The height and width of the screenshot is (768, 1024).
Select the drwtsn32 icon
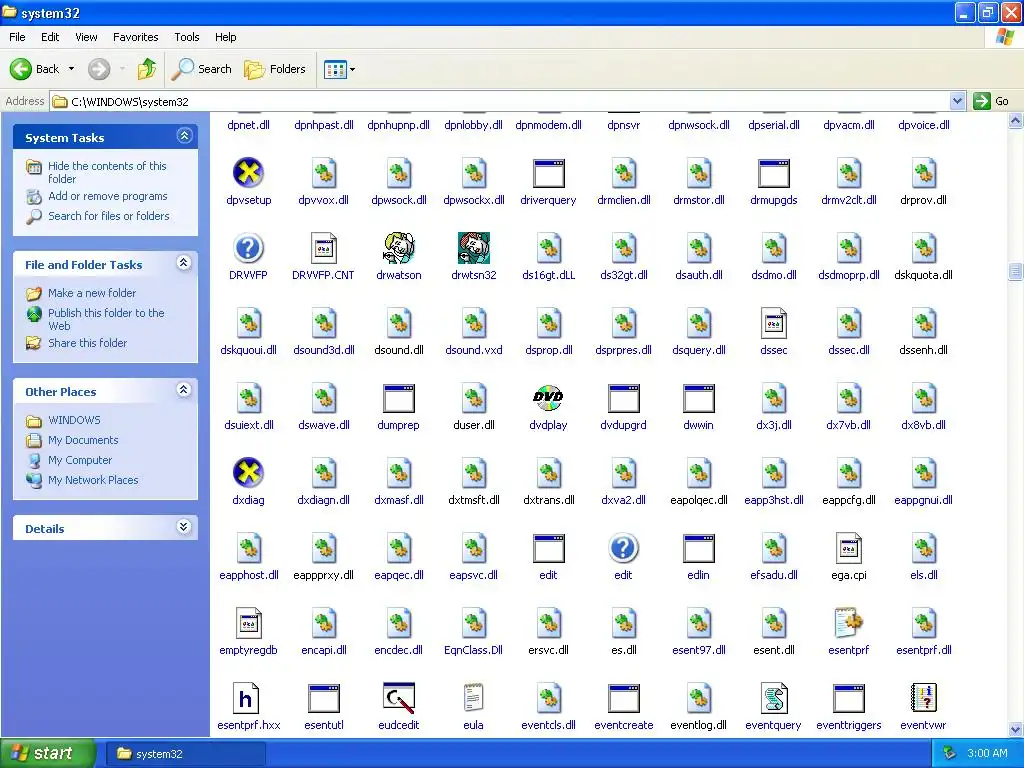click(473, 248)
